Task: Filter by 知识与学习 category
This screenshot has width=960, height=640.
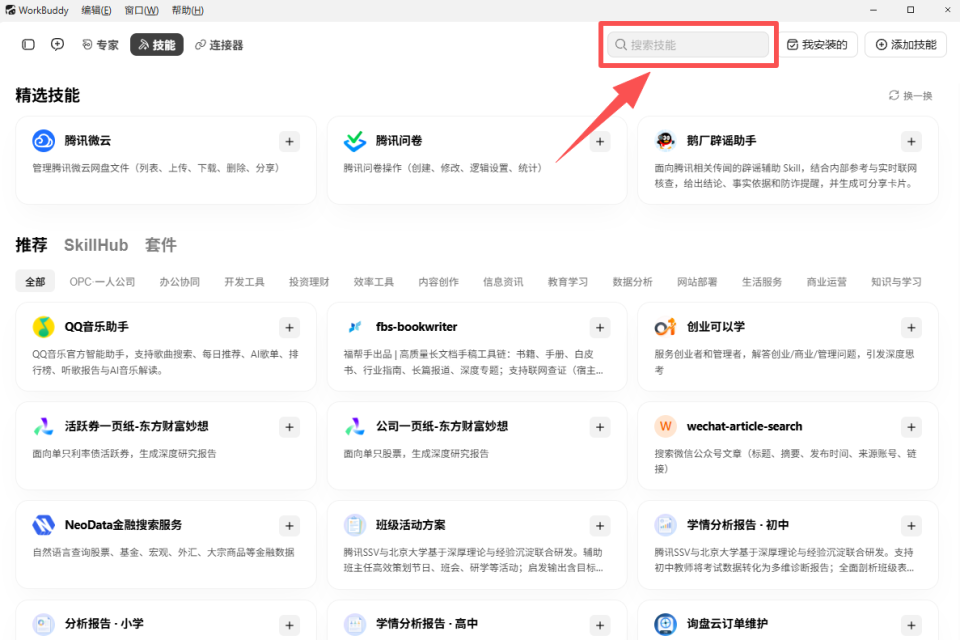Action: coord(896,282)
